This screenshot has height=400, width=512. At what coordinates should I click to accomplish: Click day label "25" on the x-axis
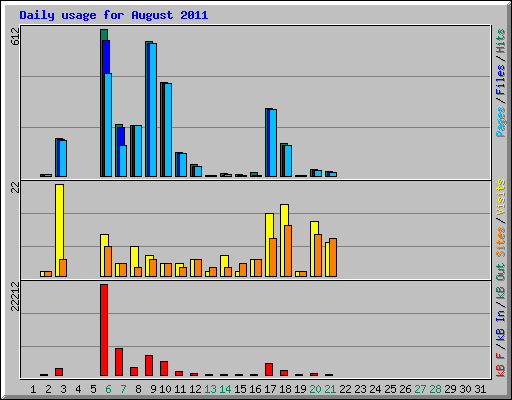(390, 389)
